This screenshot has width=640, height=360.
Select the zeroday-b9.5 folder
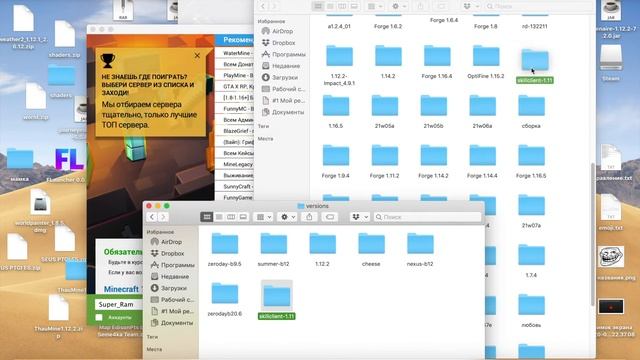tap(224, 249)
